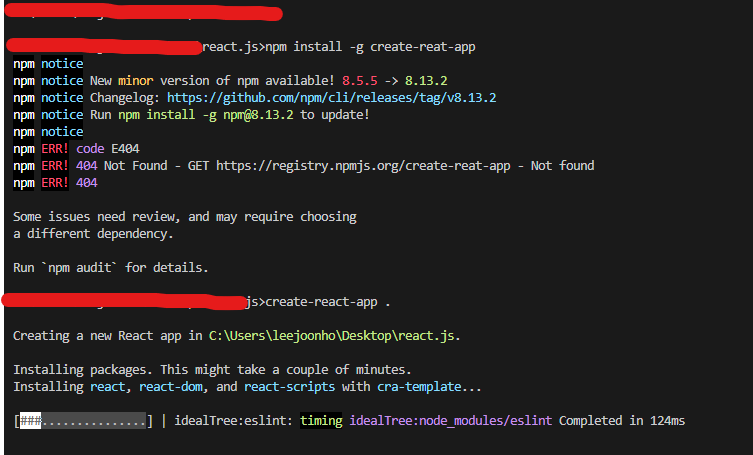Image resolution: width=753 pixels, height=455 pixels.
Task: Click the registry.npmjs.org create-reat-app URL
Action: (x=363, y=166)
